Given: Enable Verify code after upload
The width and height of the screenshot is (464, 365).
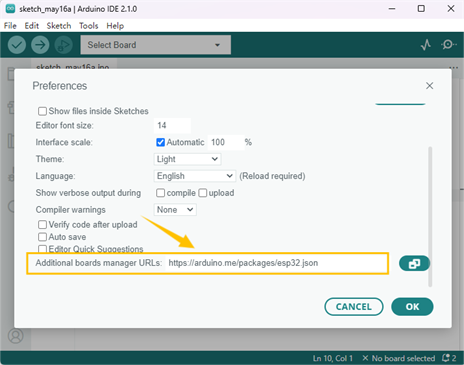Looking at the screenshot, I should pos(42,225).
